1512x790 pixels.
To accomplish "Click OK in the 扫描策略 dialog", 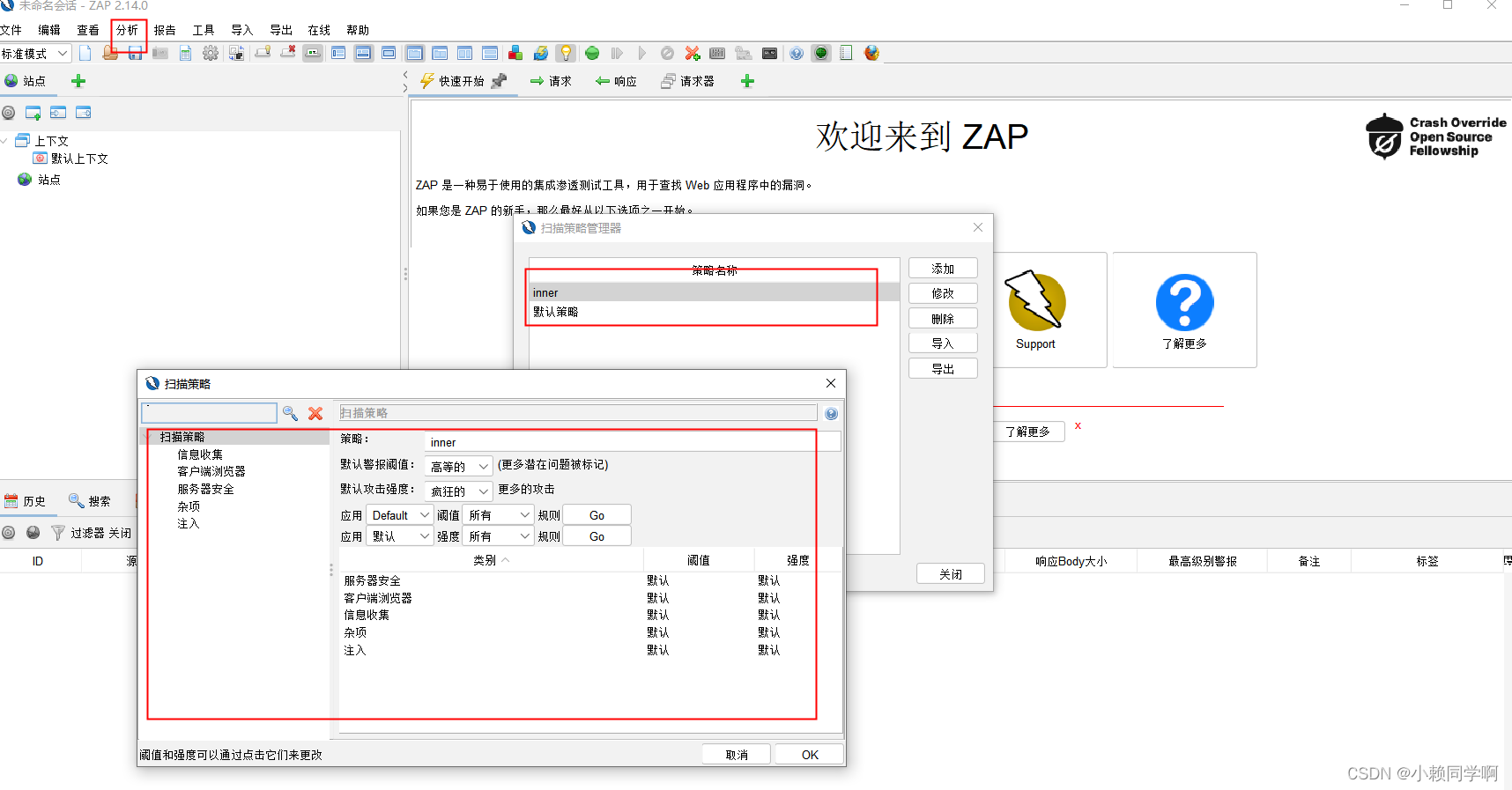I will click(810, 755).
